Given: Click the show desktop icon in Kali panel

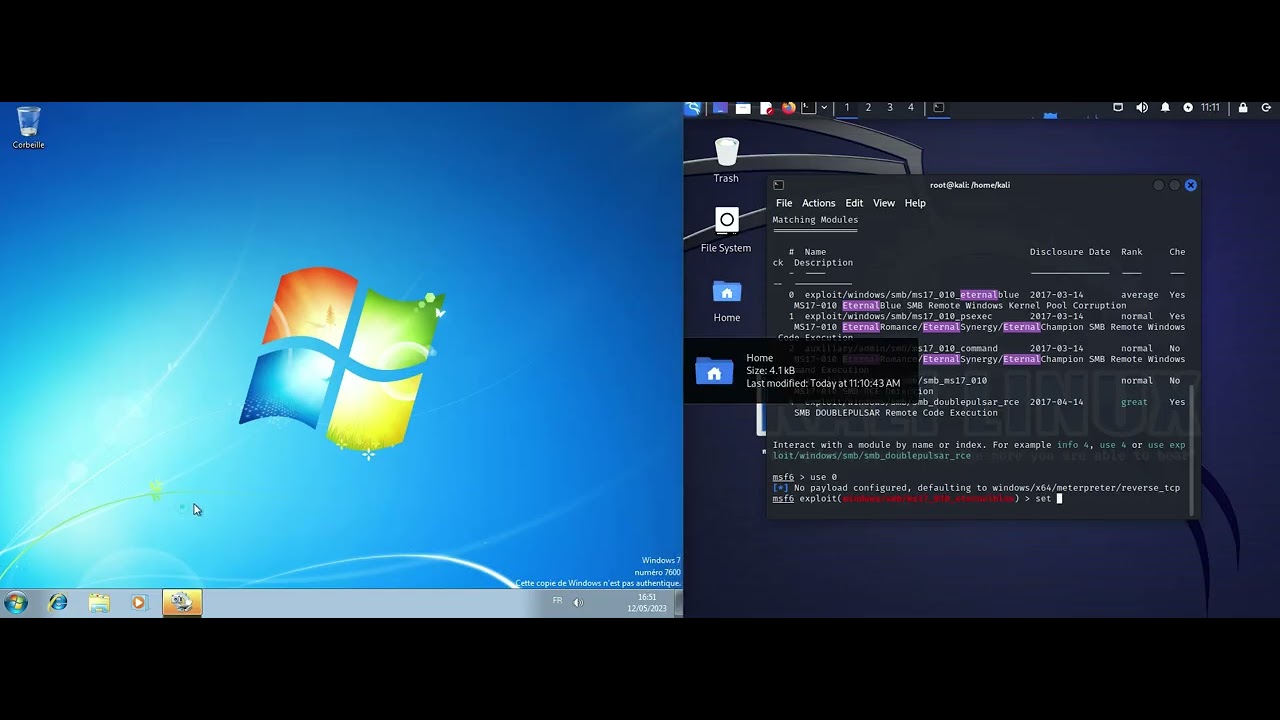Looking at the screenshot, I should tap(720, 108).
